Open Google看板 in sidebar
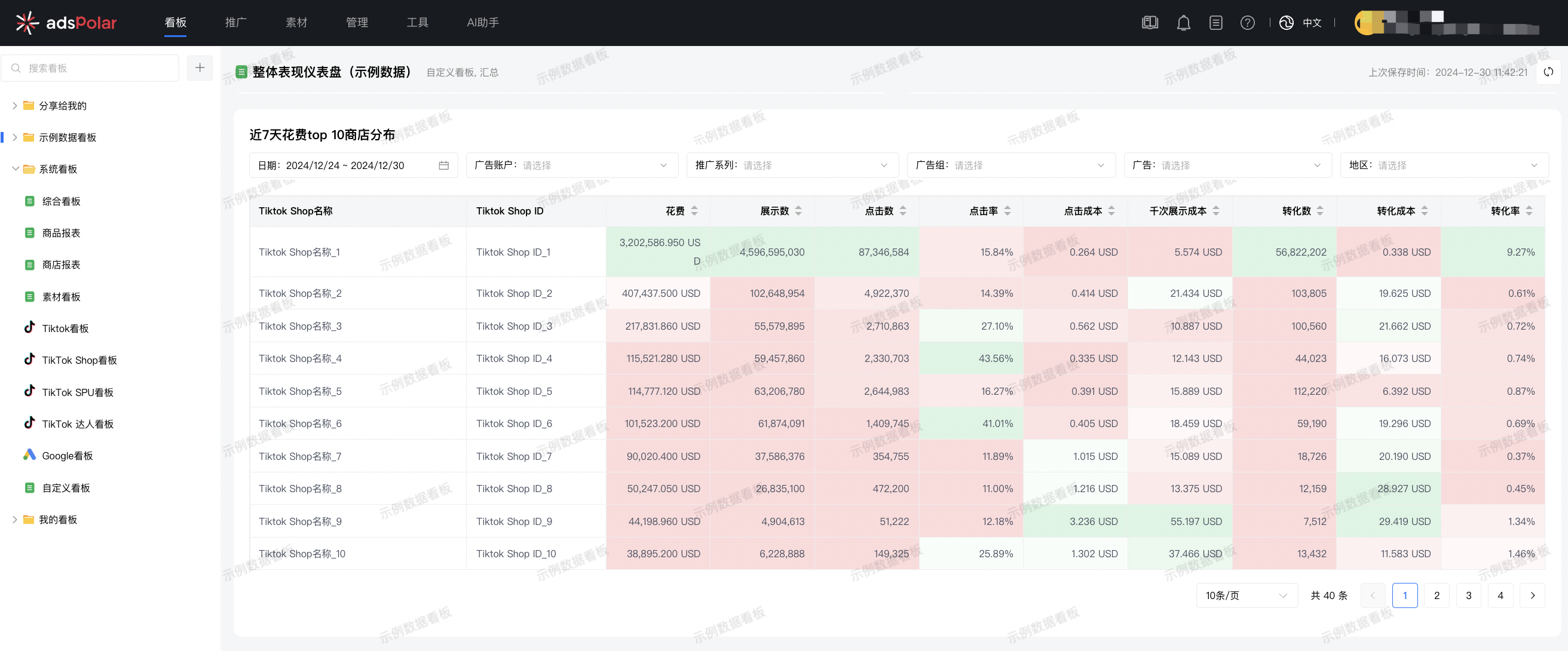This screenshot has width=1568, height=651. point(67,456)
